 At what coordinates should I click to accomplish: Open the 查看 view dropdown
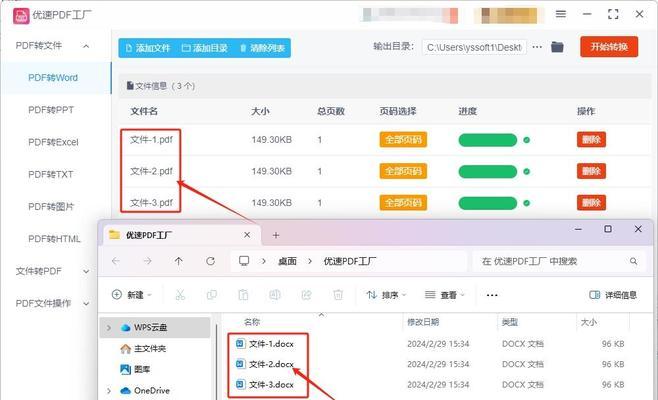click(444, 295)
